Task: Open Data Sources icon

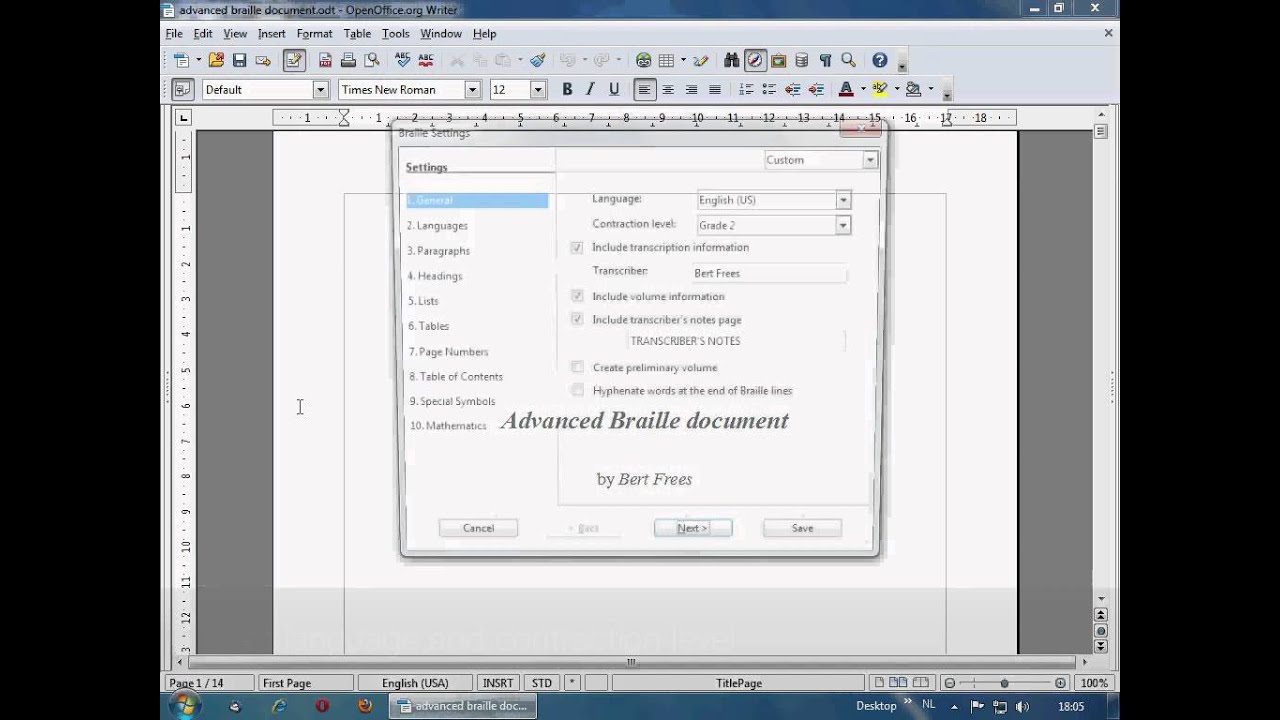Action: [x=802, y=61]
